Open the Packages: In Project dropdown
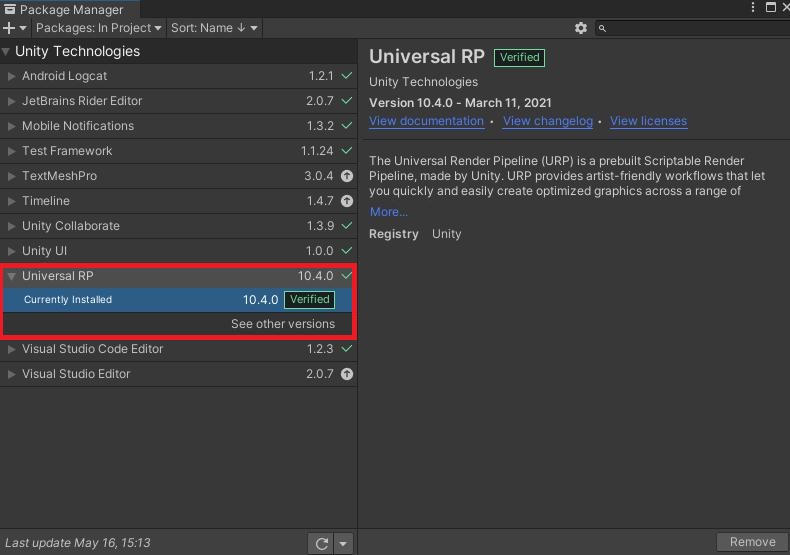Image resolution: width=790 pixels, height=555 pixels. coord(98,28)
